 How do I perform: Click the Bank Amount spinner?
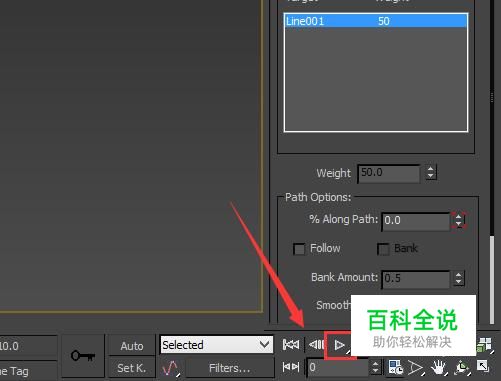pyautogui.click(x=459, y=278)
